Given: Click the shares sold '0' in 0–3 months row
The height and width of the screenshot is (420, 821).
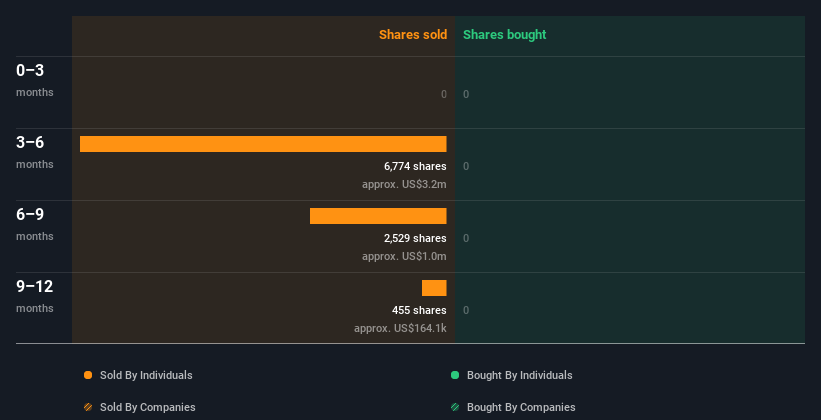Looking at the screenshot, I should point(444,94).
